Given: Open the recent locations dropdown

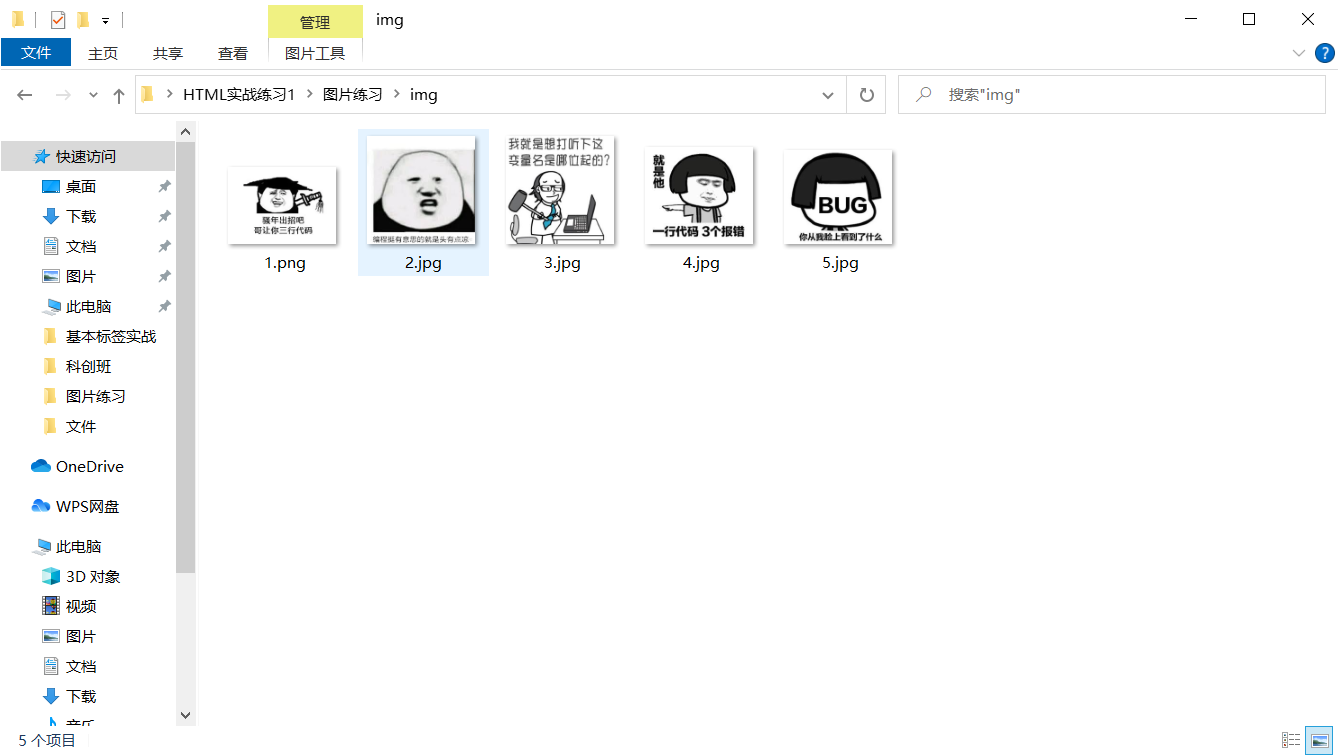Looking at the screenshot, I should coord(93,95).
